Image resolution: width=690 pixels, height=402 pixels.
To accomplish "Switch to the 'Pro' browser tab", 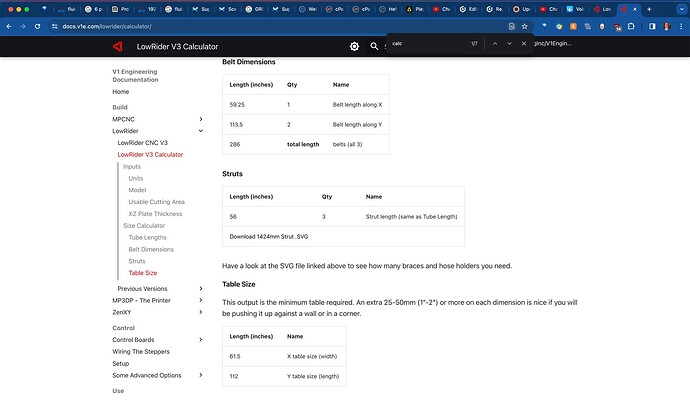I will [x=120, y=9].
